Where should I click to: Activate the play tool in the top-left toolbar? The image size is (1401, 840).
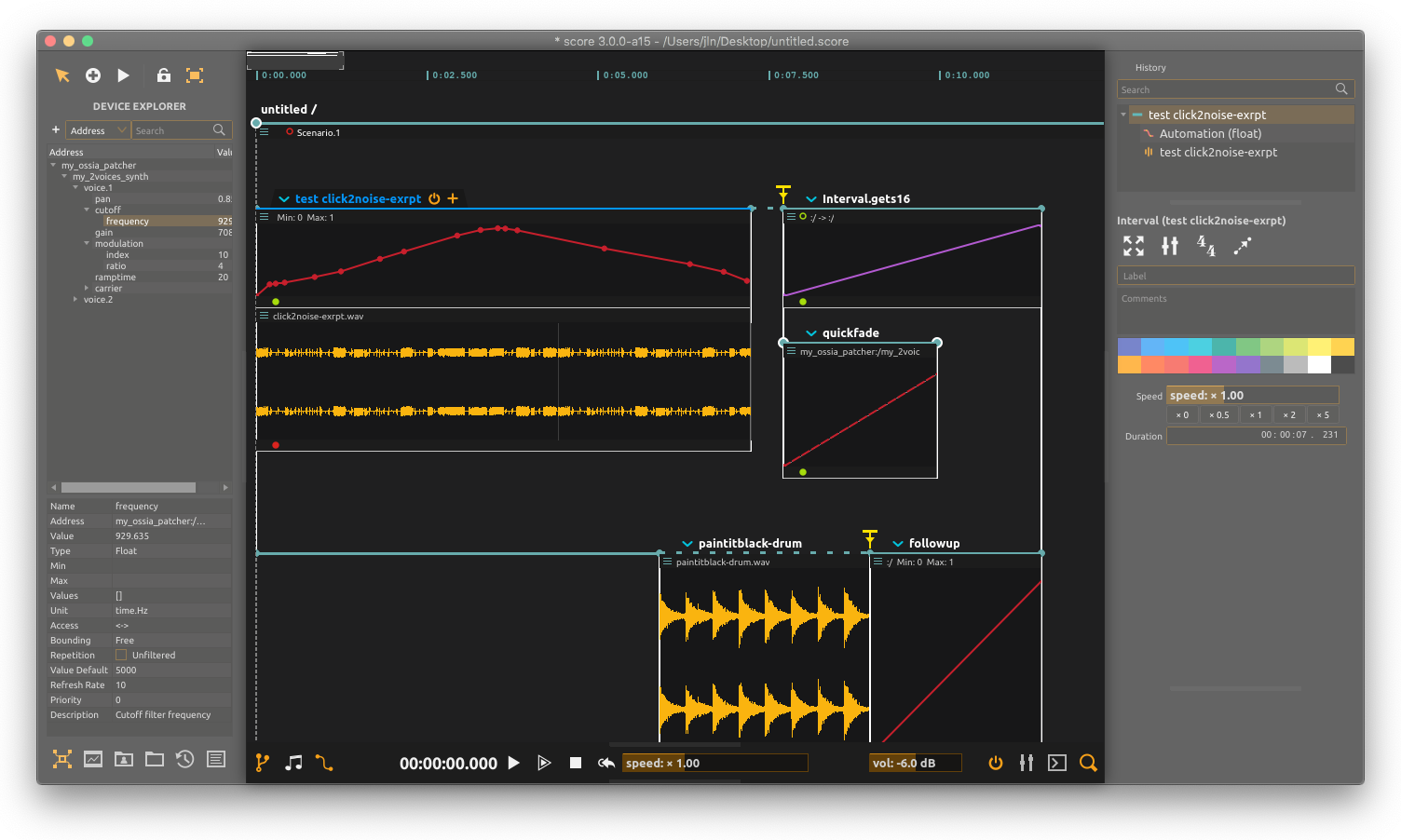(x=123, y=75)
